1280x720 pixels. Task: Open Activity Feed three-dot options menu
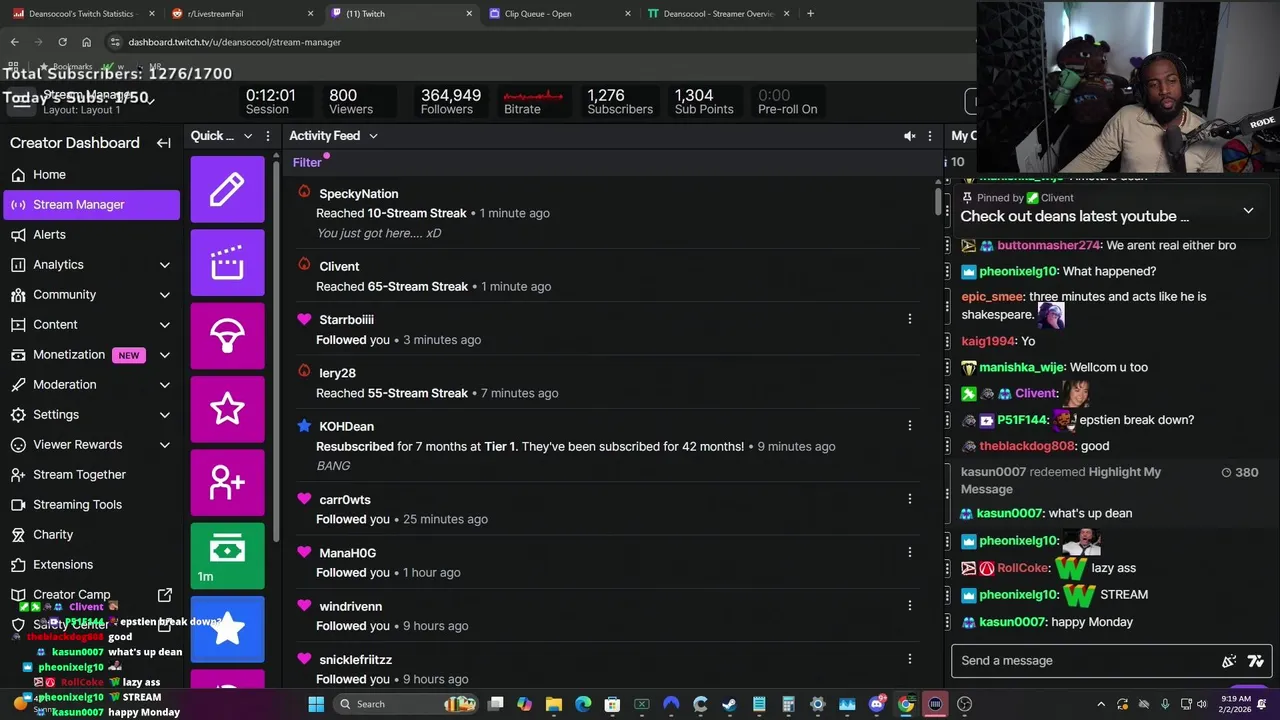click(930, 136)
